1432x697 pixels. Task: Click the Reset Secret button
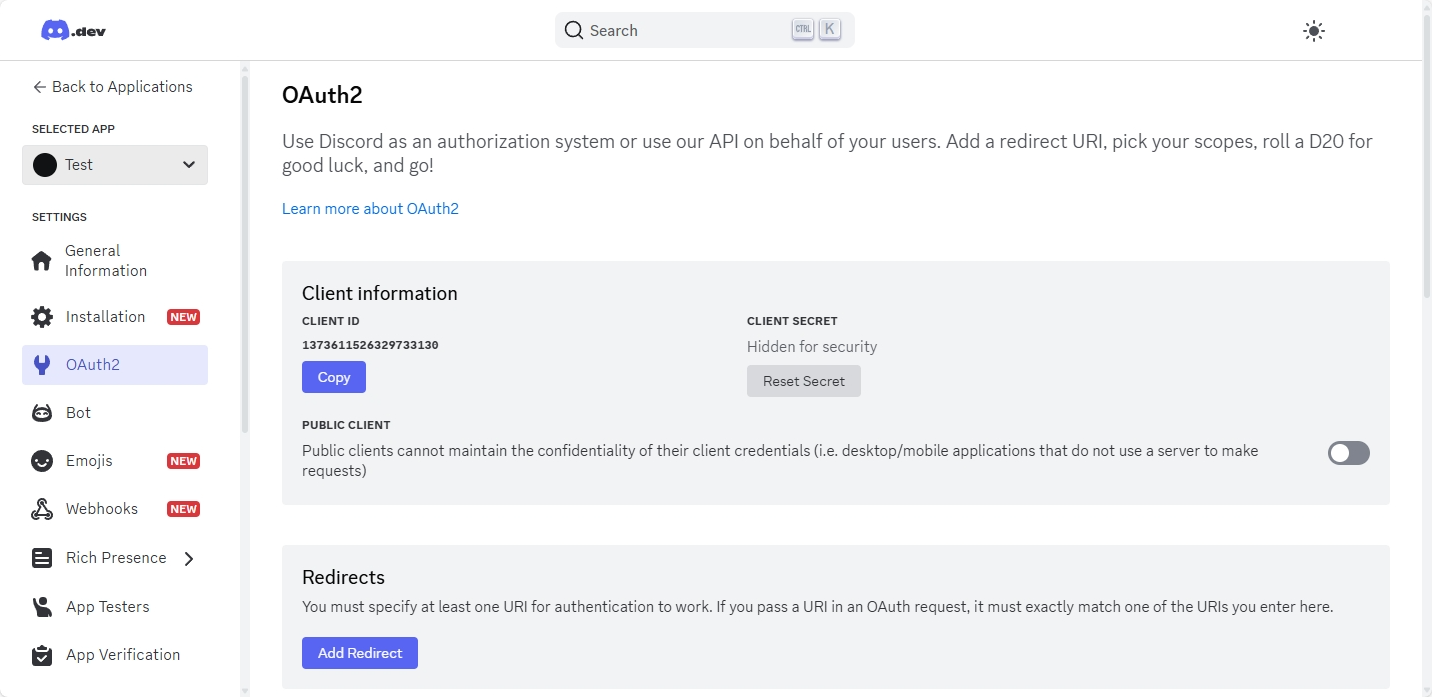point(804,381)
